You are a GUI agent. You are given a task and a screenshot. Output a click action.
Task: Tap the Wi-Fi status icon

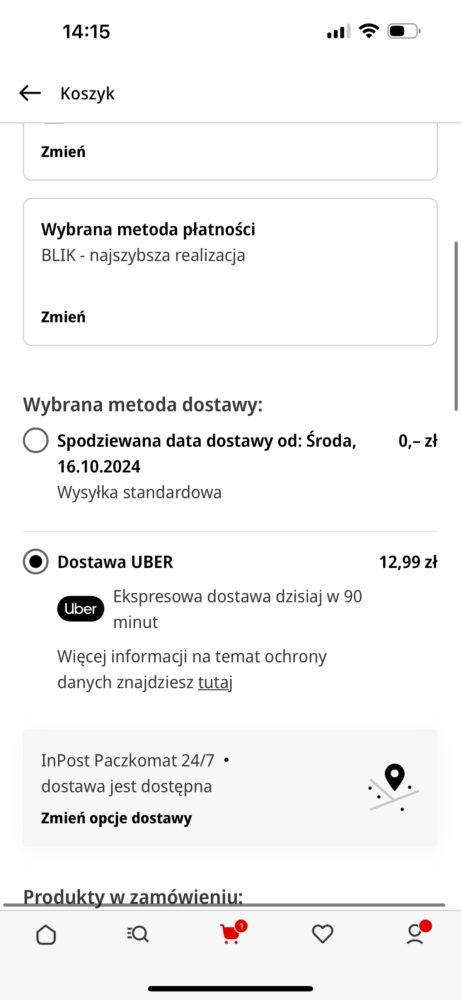click(369, 31)
